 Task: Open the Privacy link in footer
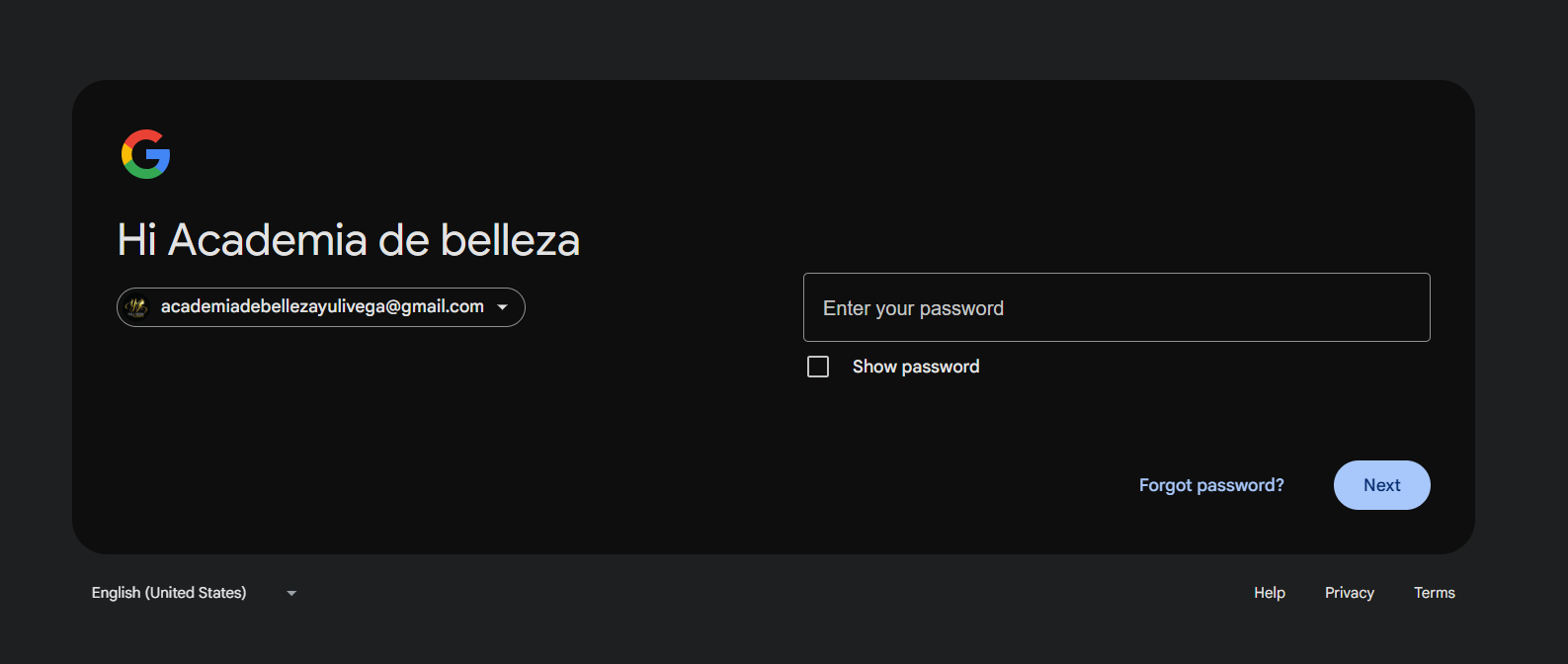(1350, 593)
